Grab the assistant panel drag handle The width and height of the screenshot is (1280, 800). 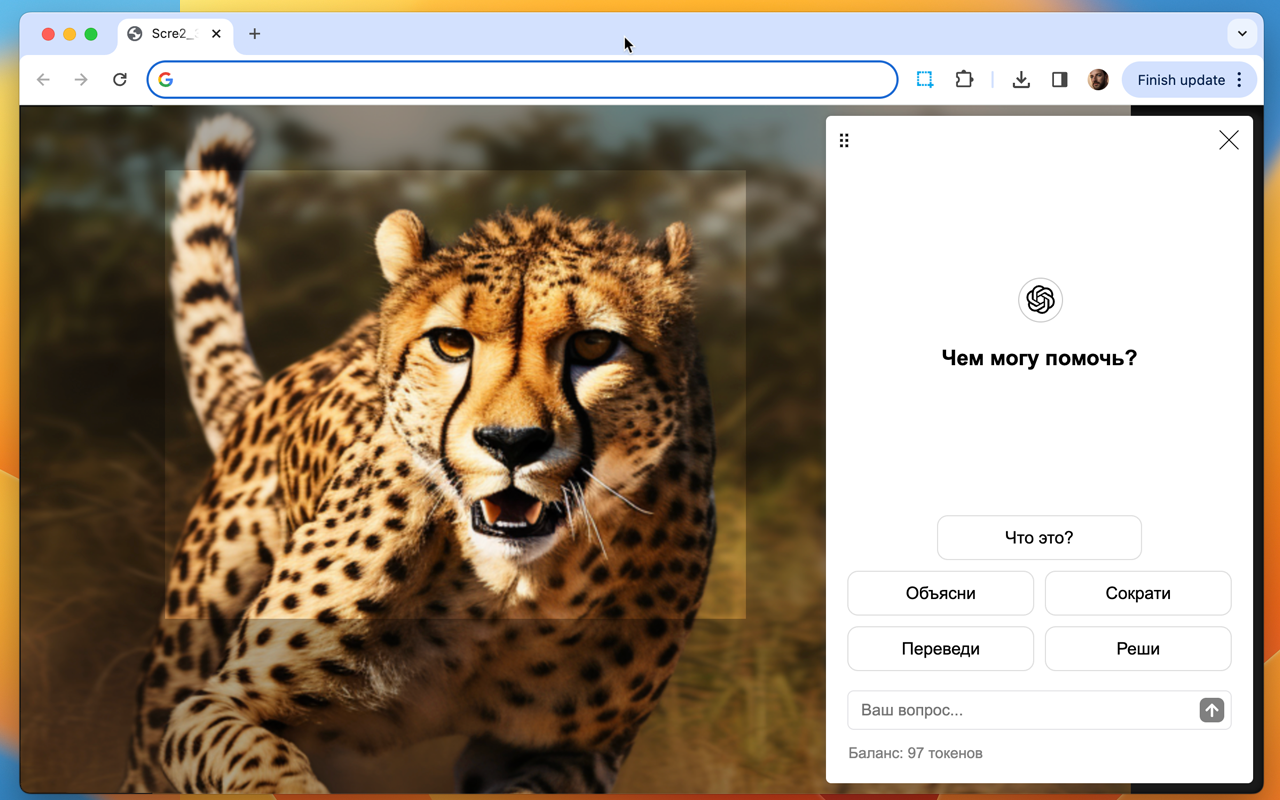pyautogui.click(x=844, y=141)
